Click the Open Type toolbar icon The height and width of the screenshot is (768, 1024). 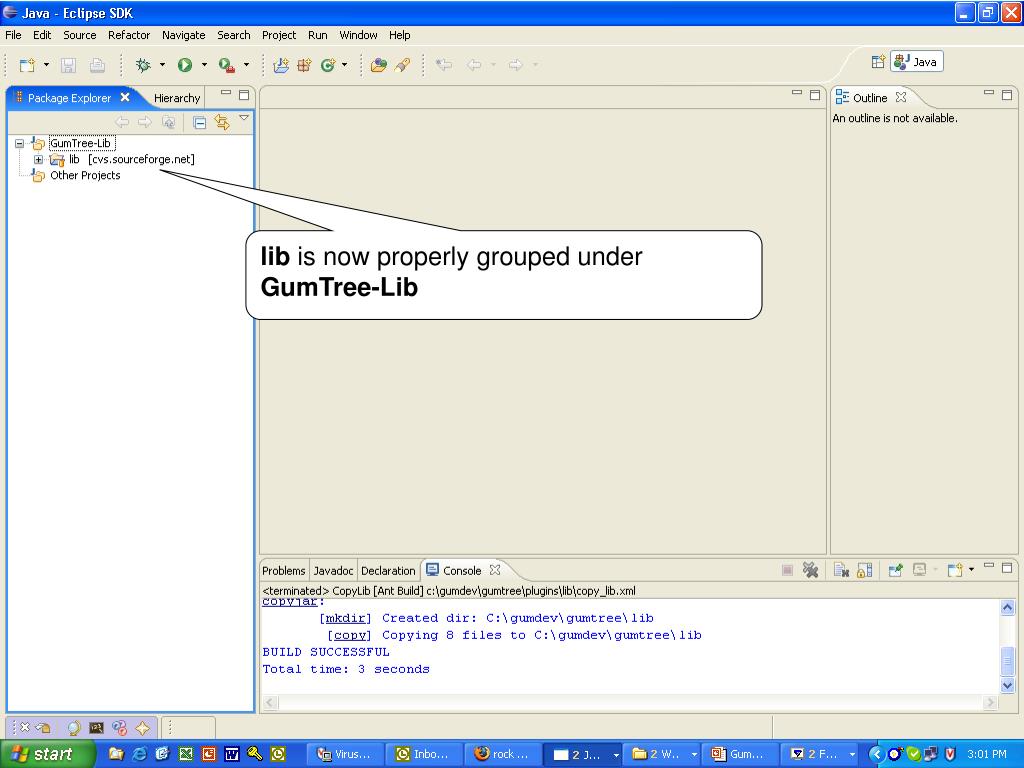tap(379, 65)
